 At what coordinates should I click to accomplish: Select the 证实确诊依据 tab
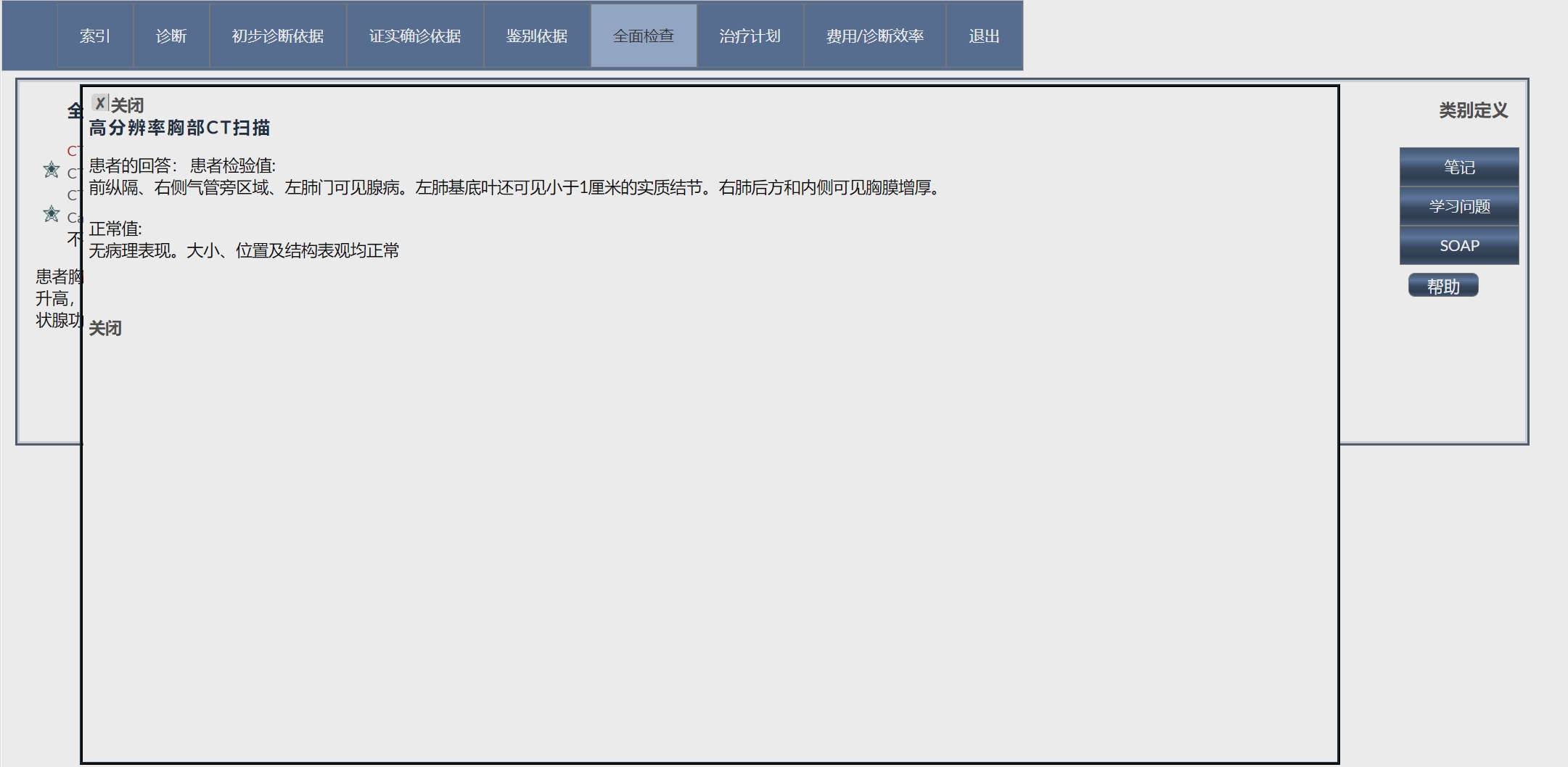point(415,36)
